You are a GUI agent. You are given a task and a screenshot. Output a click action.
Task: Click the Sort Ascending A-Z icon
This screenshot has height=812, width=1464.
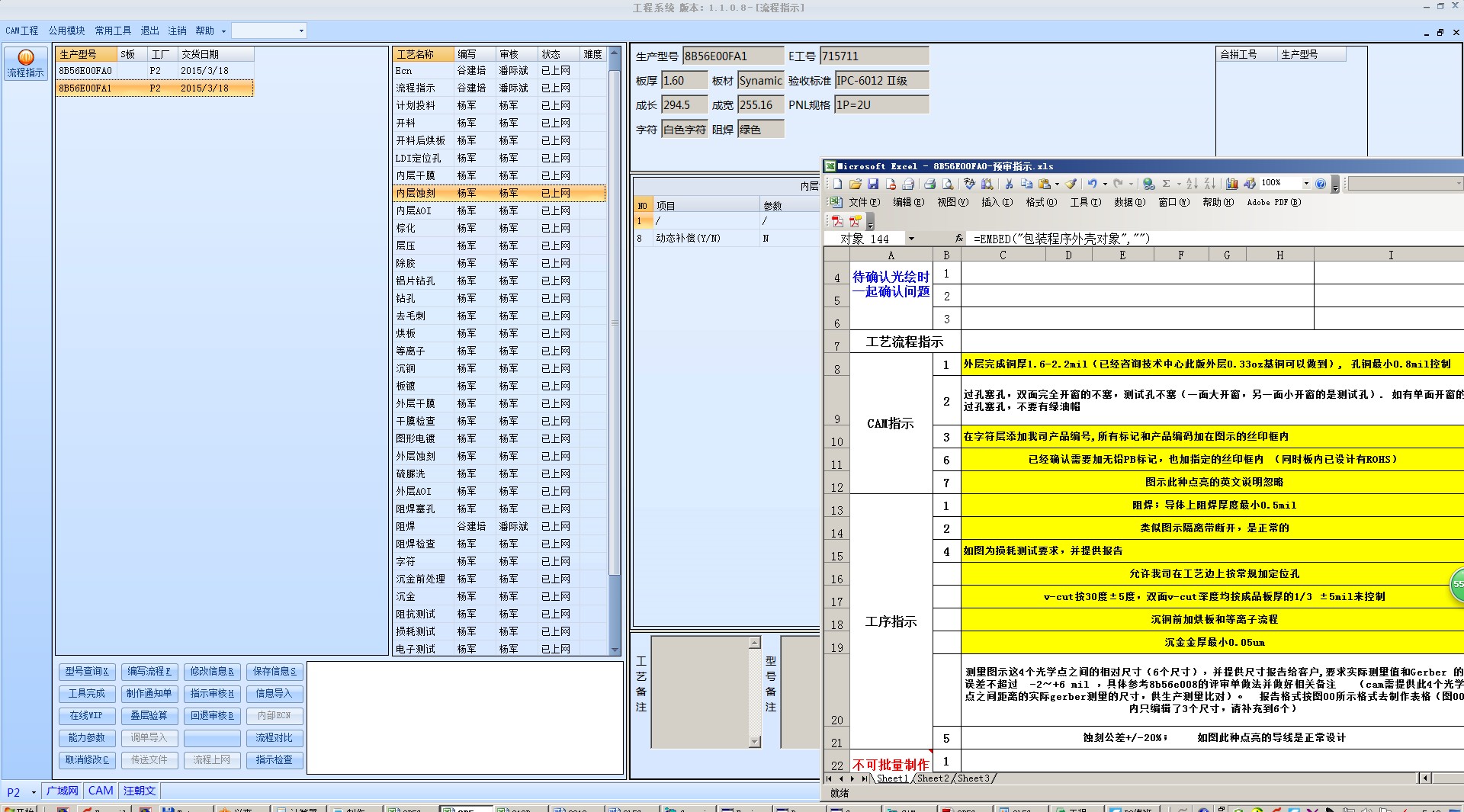click(1192, 184)
